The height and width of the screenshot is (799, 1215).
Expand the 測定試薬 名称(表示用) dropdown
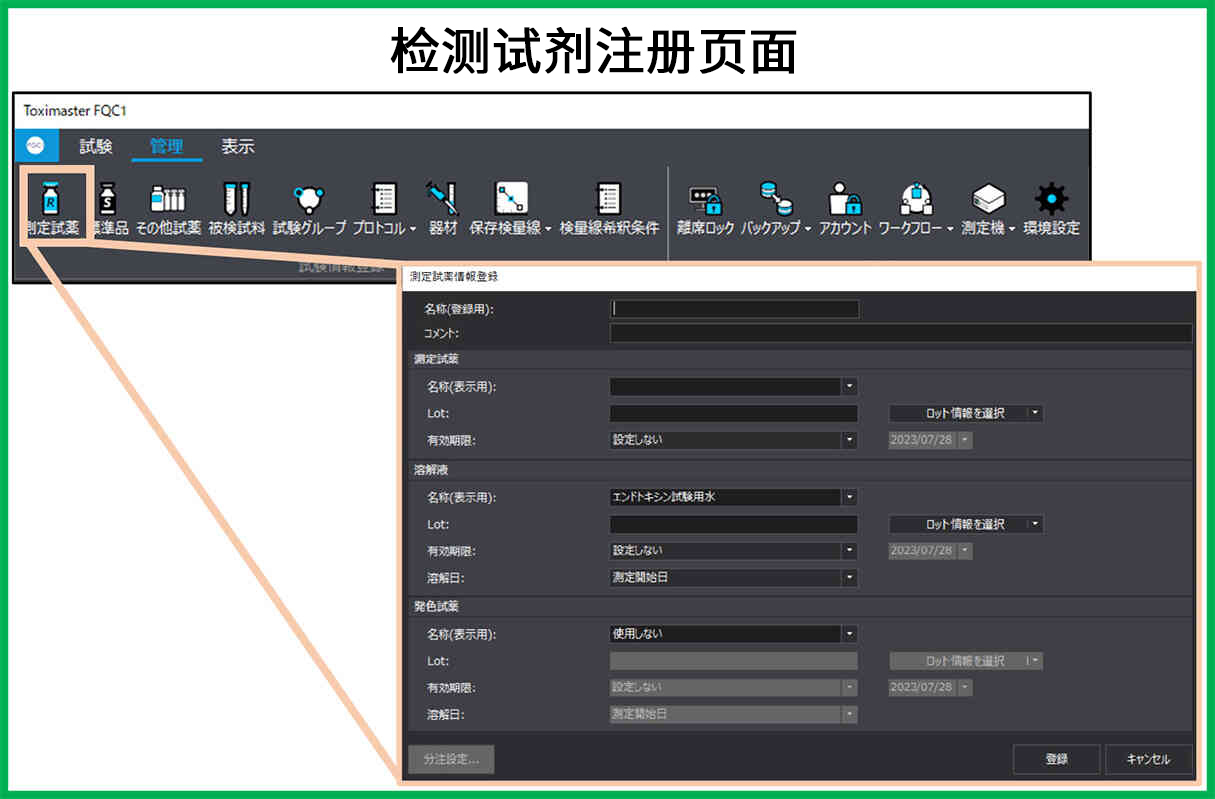pyautogui.click(x=734, y=386)
